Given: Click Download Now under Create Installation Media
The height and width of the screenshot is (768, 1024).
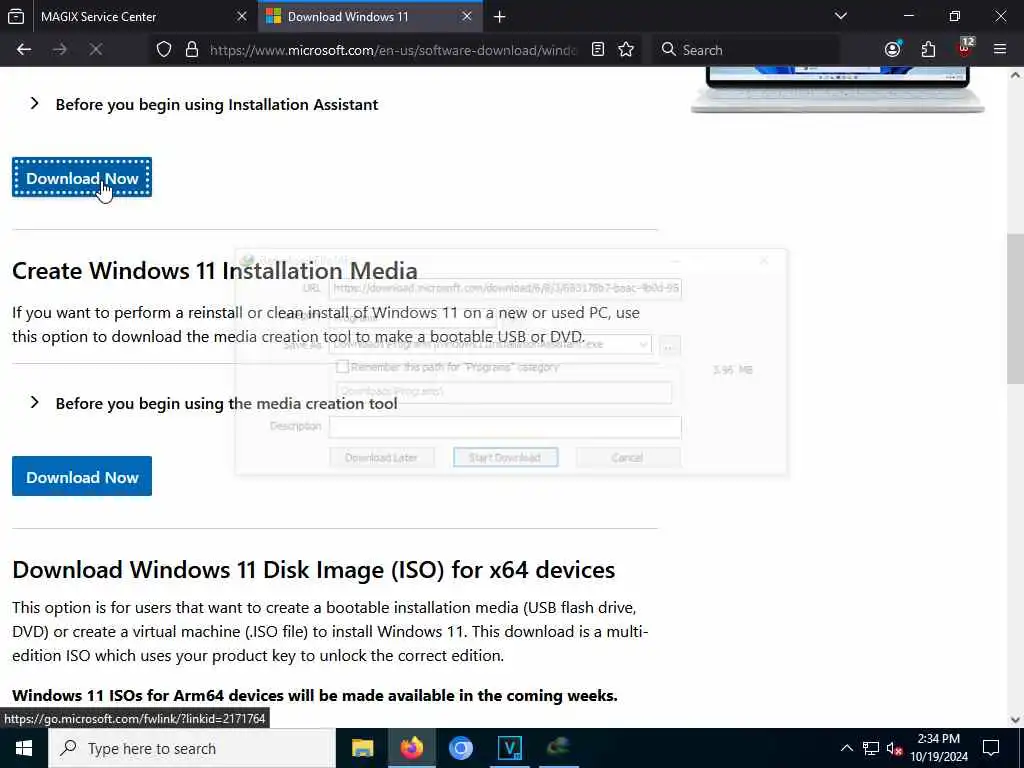Looking at the screenshot, I should click(x=82, y=477).
